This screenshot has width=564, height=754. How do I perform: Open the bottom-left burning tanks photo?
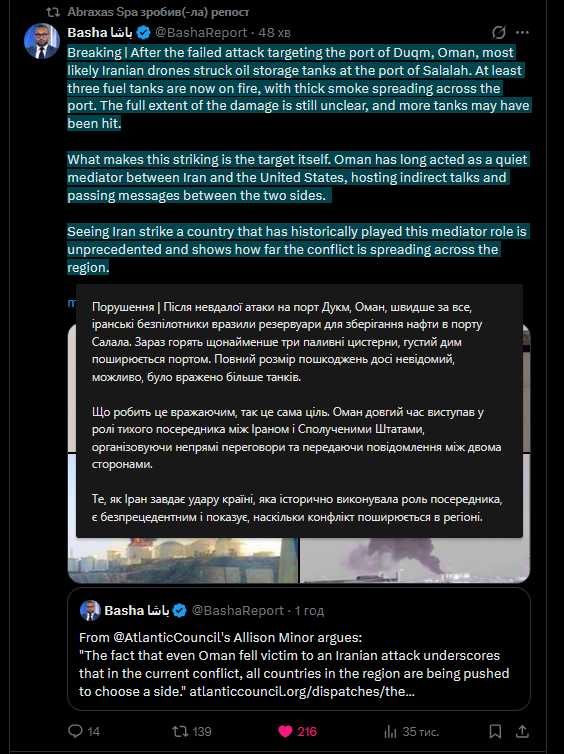point(183,560)
